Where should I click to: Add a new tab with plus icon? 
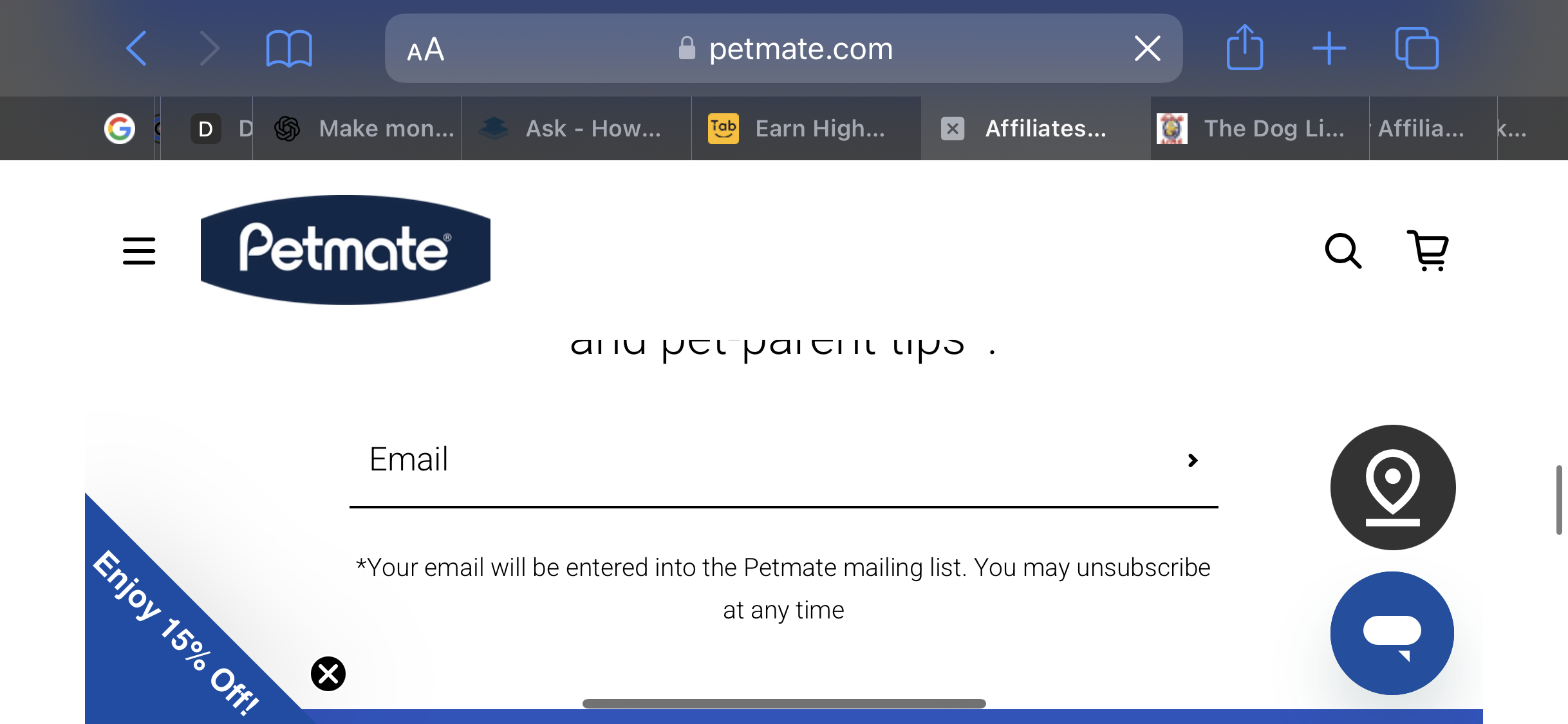(x=1329, y=48)
